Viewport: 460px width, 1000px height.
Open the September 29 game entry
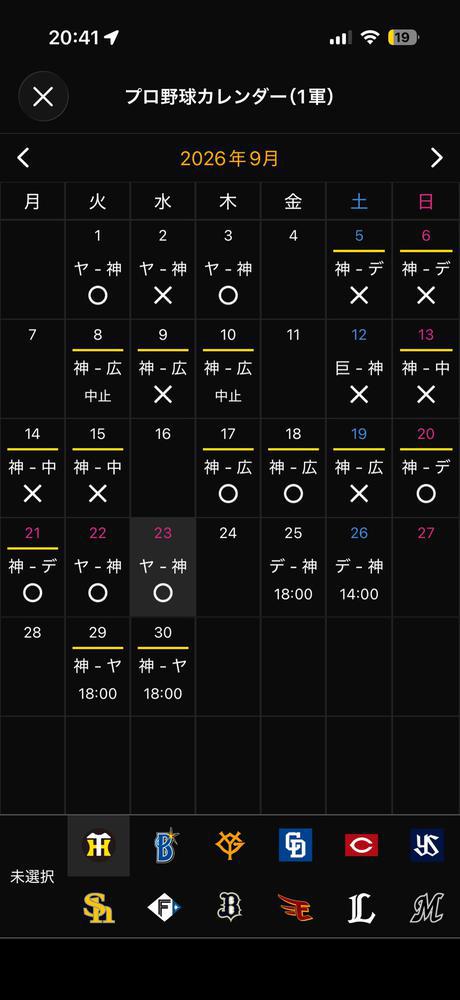click(x=98, y=666)
